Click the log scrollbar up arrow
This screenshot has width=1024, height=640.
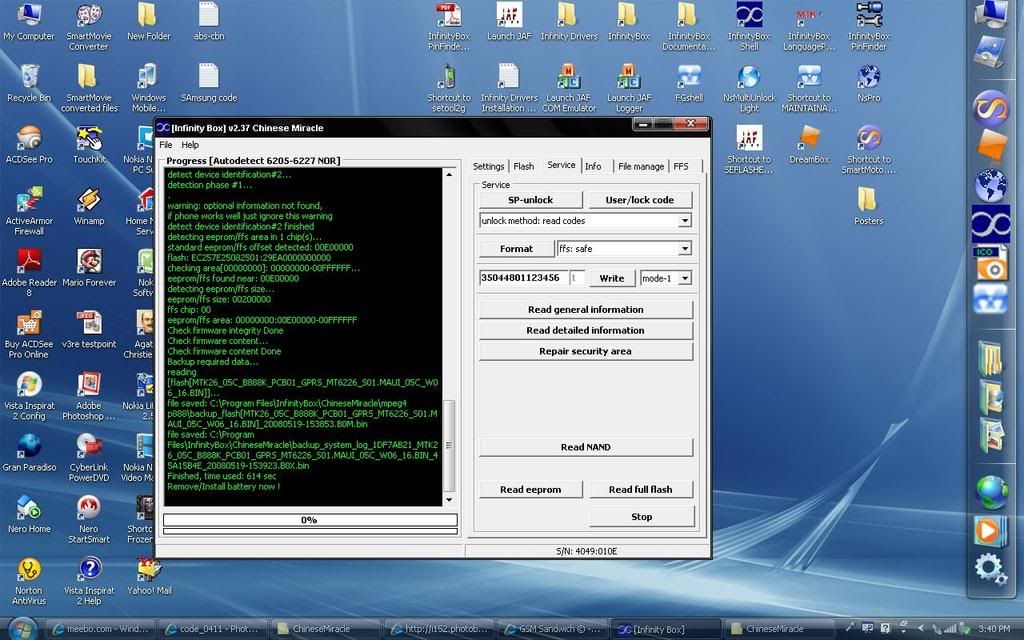coord(449,174)
